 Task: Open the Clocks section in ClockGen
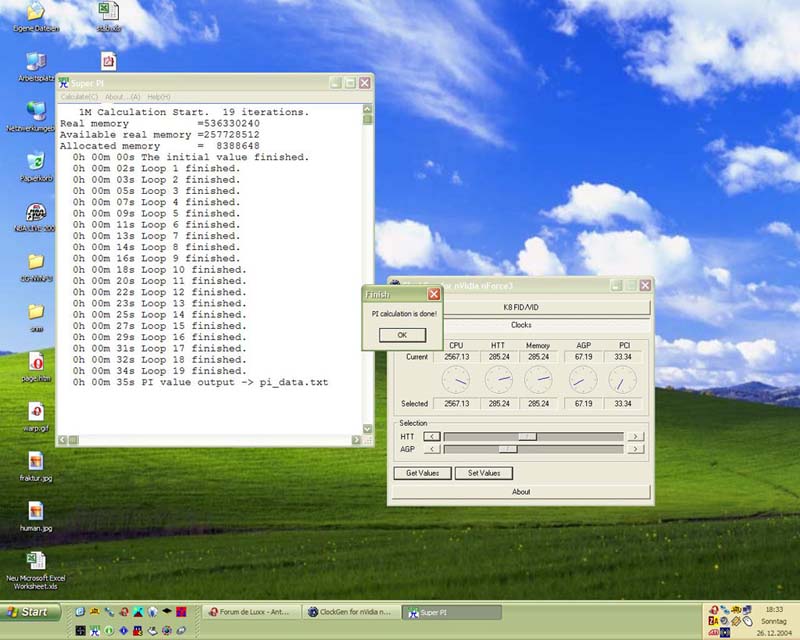click(x=521, y=325)
